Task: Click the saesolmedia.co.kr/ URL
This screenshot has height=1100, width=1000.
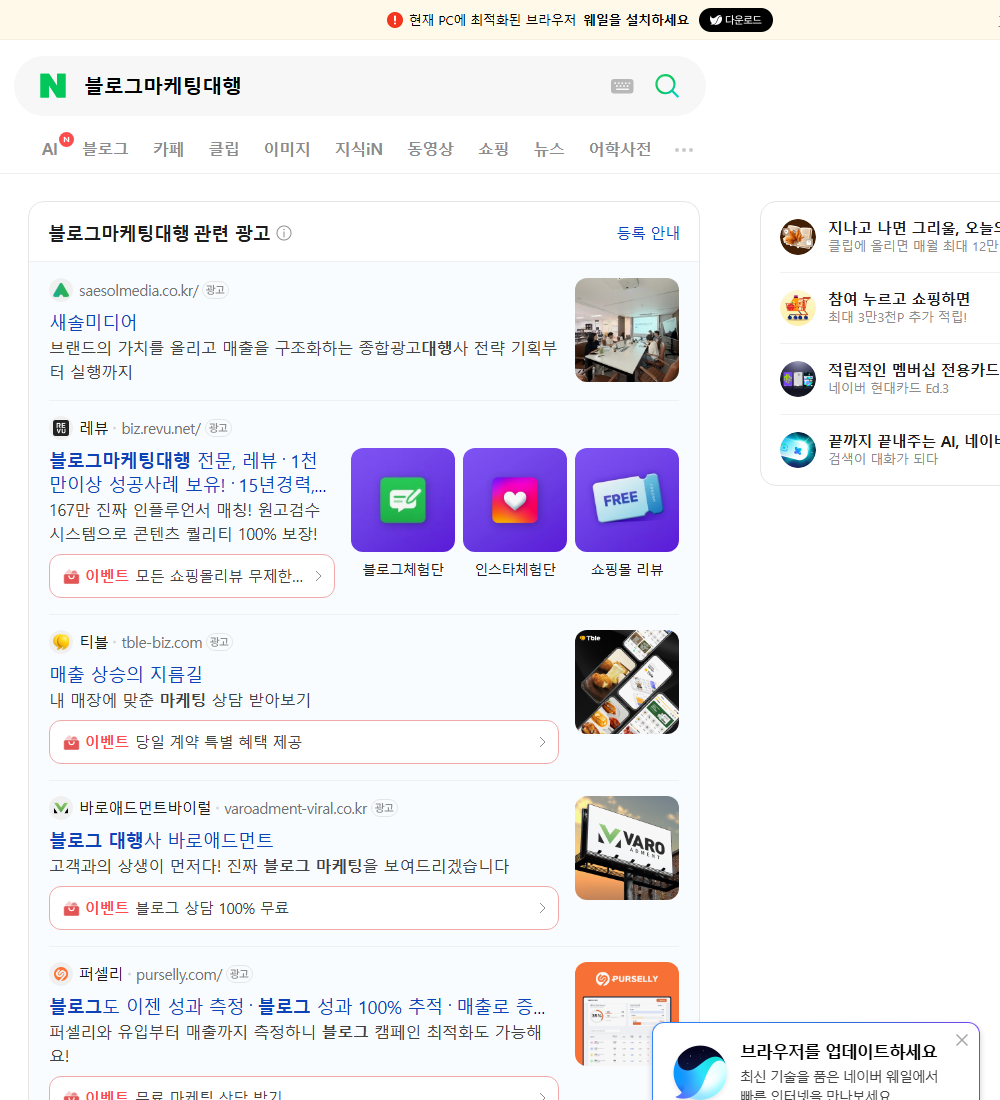Action: (x=139, y=290)
